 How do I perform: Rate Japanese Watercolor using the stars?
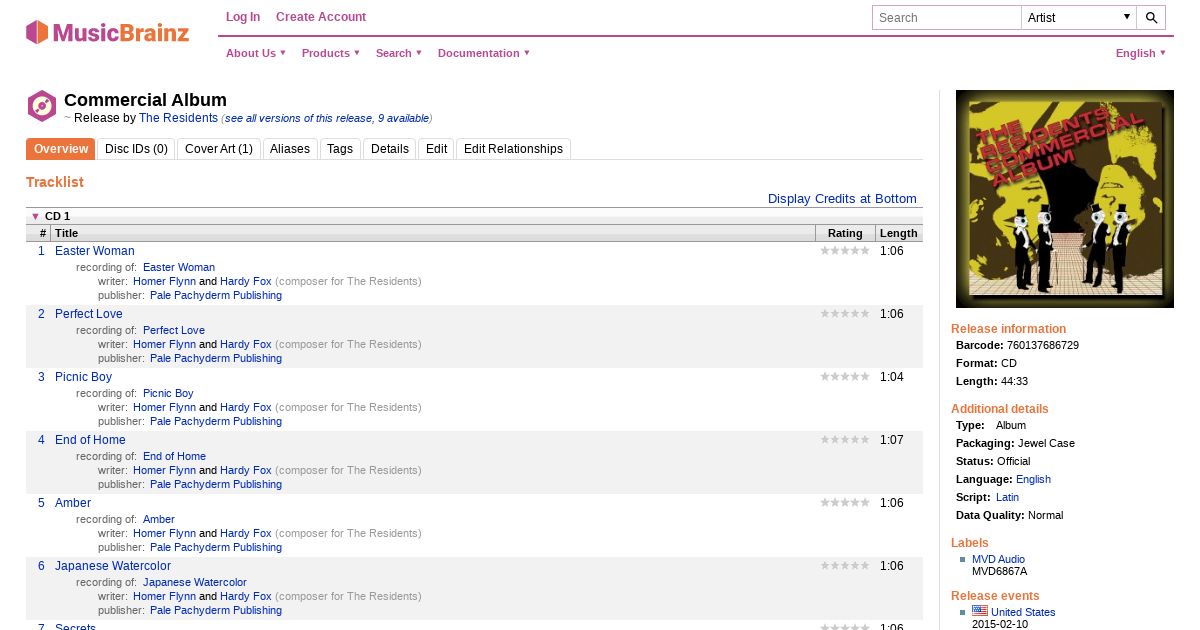(845, 566)
